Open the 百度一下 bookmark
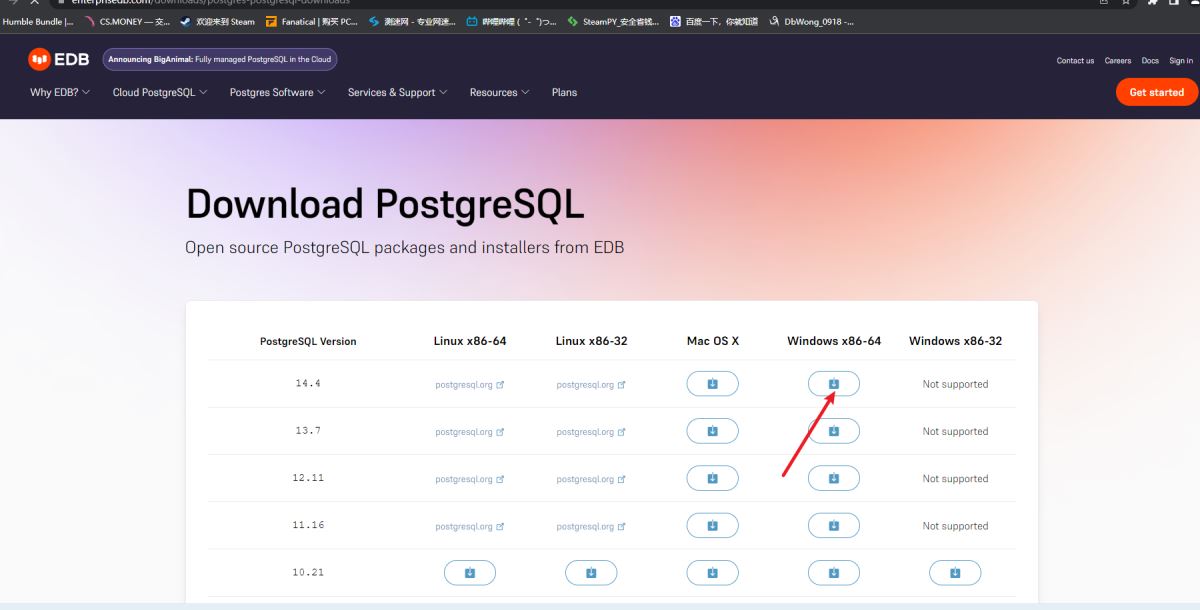The height and width of the screenshot is (610, 1200). (x=714, y=21)
